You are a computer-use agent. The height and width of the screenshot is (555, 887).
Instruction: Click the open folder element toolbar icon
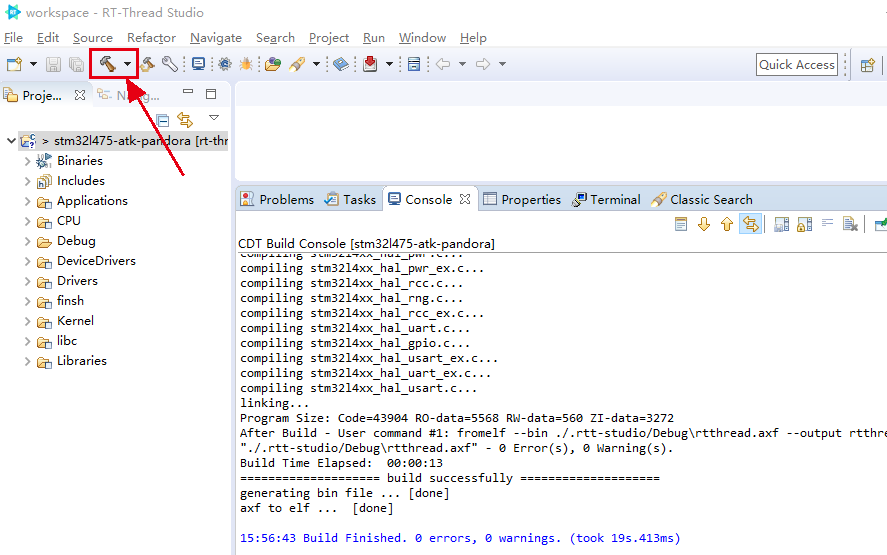click(x=273, y=64)
